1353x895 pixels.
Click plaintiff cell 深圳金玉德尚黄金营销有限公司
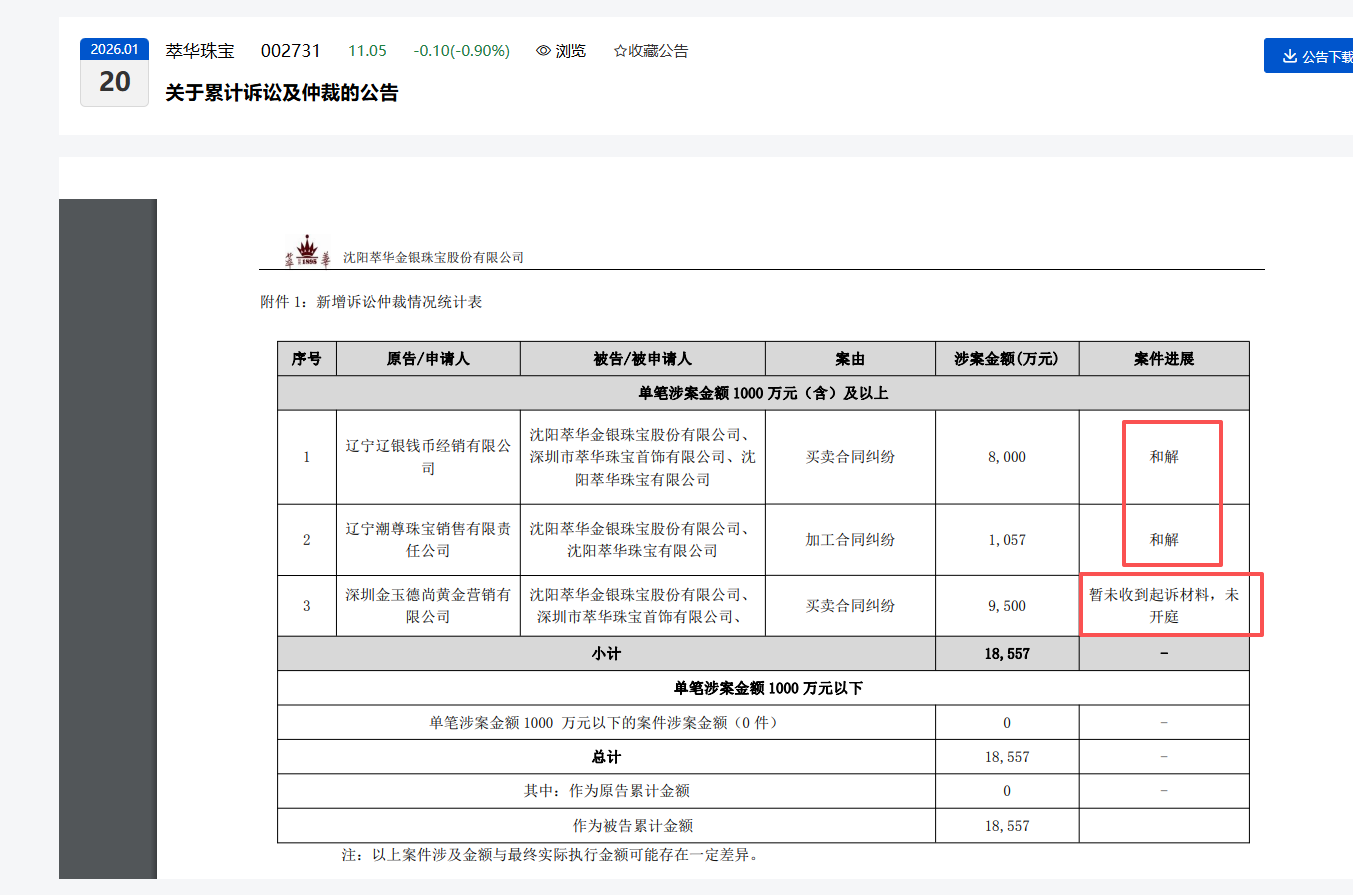click(x=428, y=606)
